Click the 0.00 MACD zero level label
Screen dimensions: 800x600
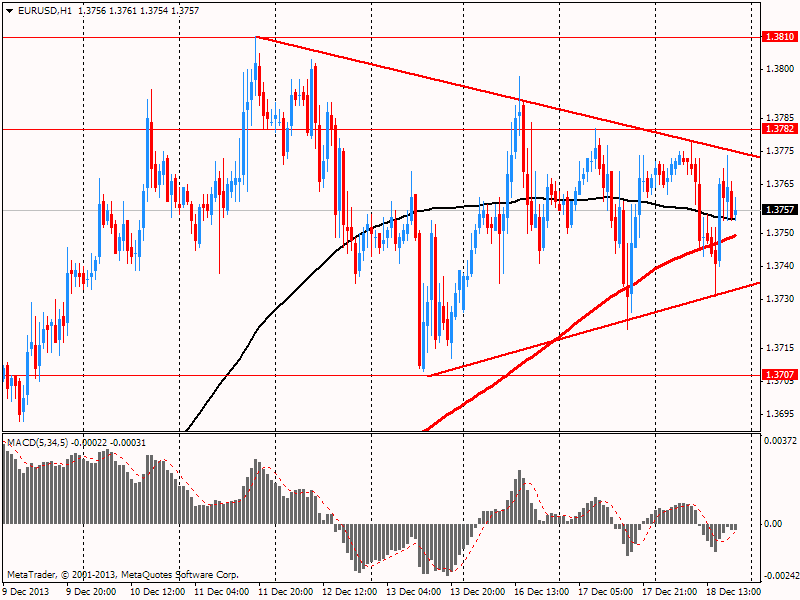[x=773, y=524]
